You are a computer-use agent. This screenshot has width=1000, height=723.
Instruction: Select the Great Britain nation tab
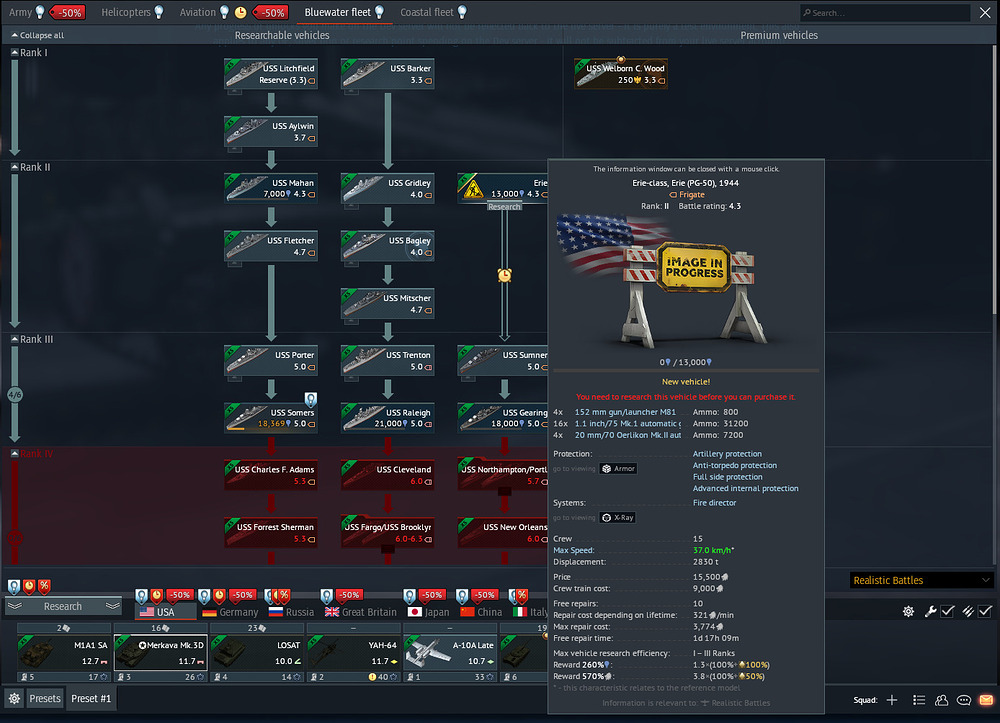(360, 612)
